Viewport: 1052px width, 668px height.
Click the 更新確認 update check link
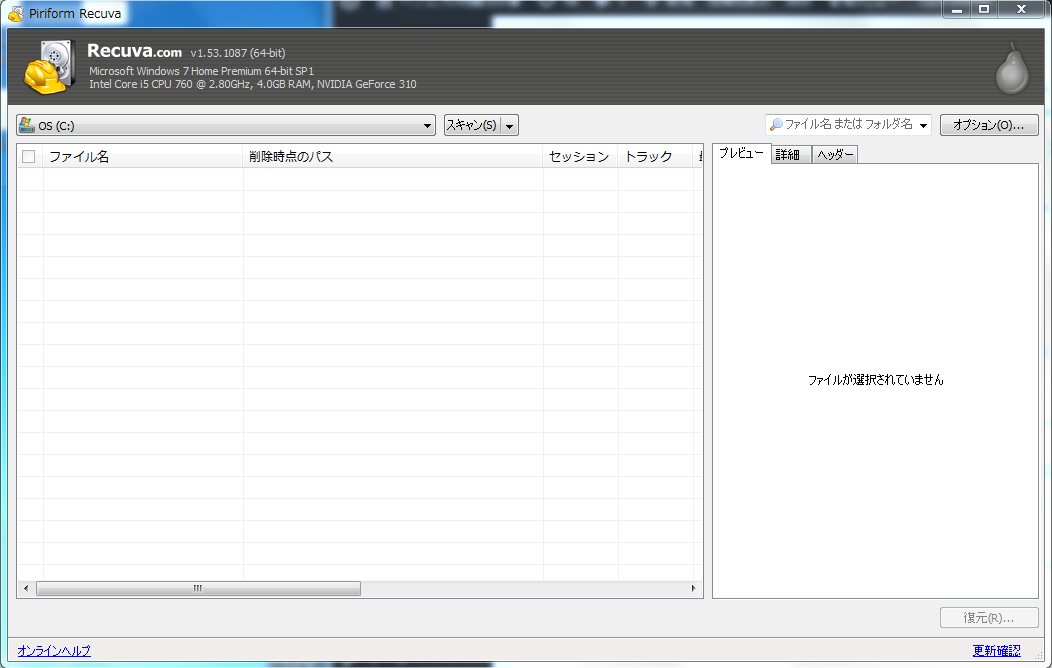click(996, 651)
